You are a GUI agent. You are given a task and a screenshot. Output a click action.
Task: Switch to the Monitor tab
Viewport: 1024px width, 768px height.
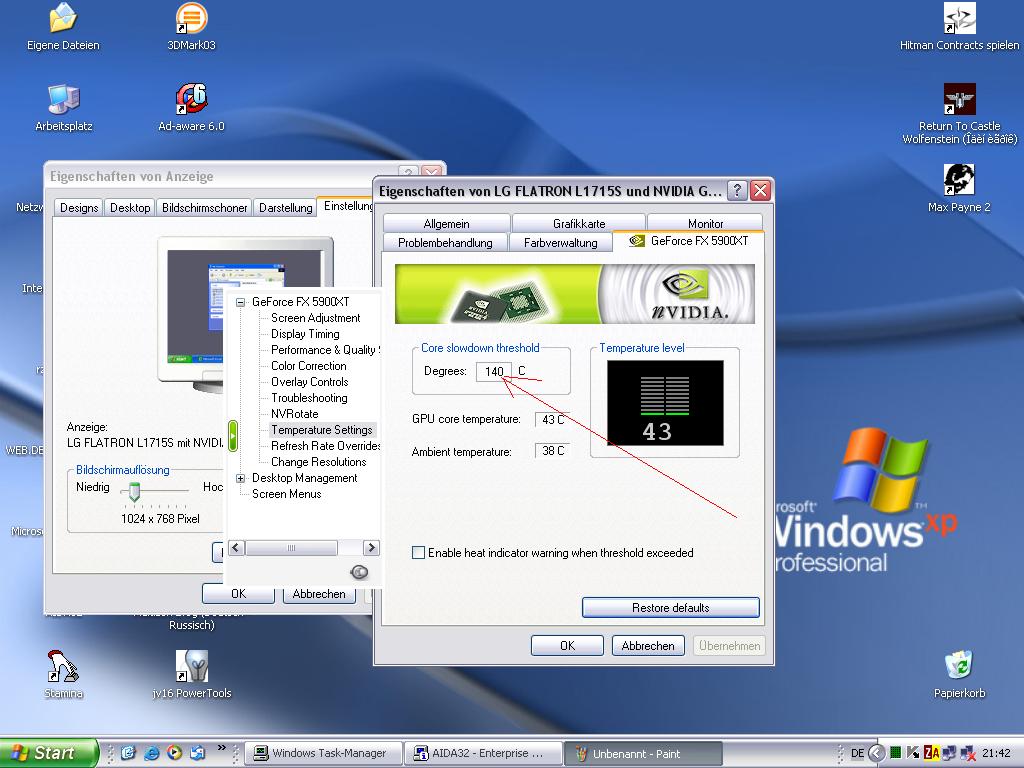click(705, 223)
